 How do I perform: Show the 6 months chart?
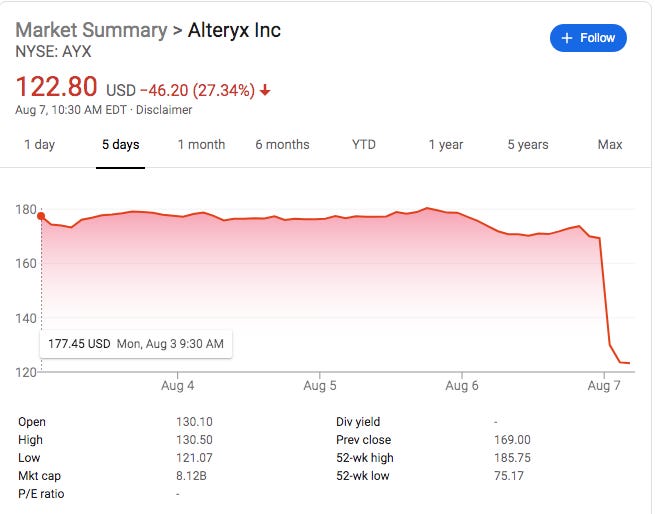(x=282, y=145)
